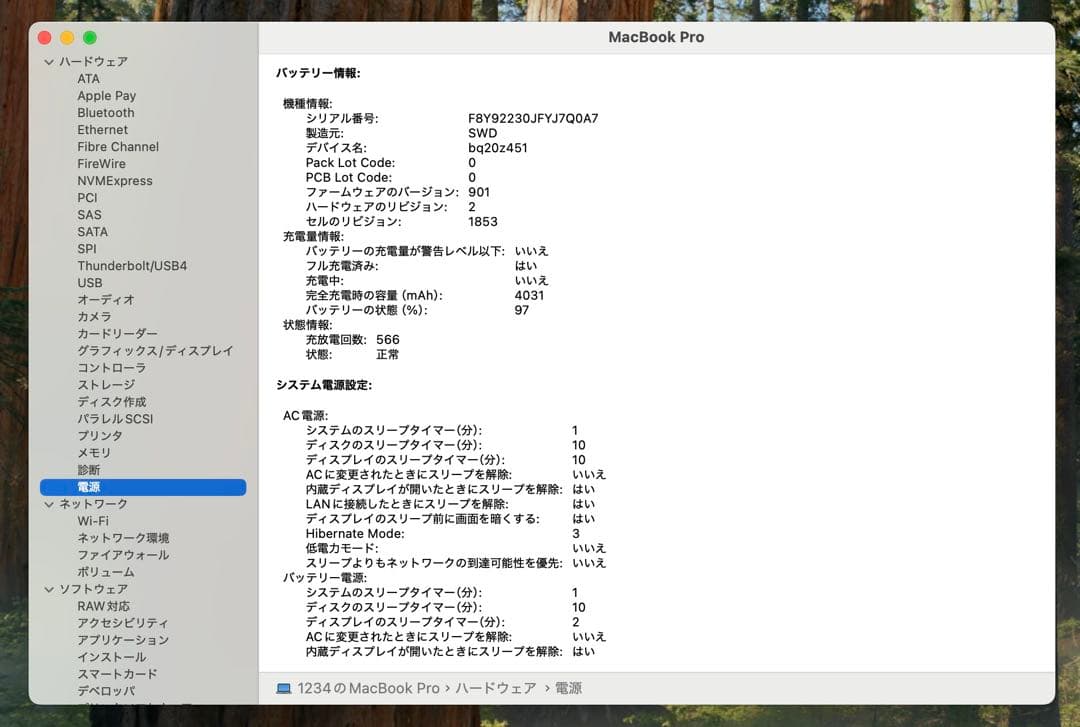Collapse the ハードウェア section
Image resolution: width=1080 pixels, height=727 pixels.
click(x=48, y=61)
